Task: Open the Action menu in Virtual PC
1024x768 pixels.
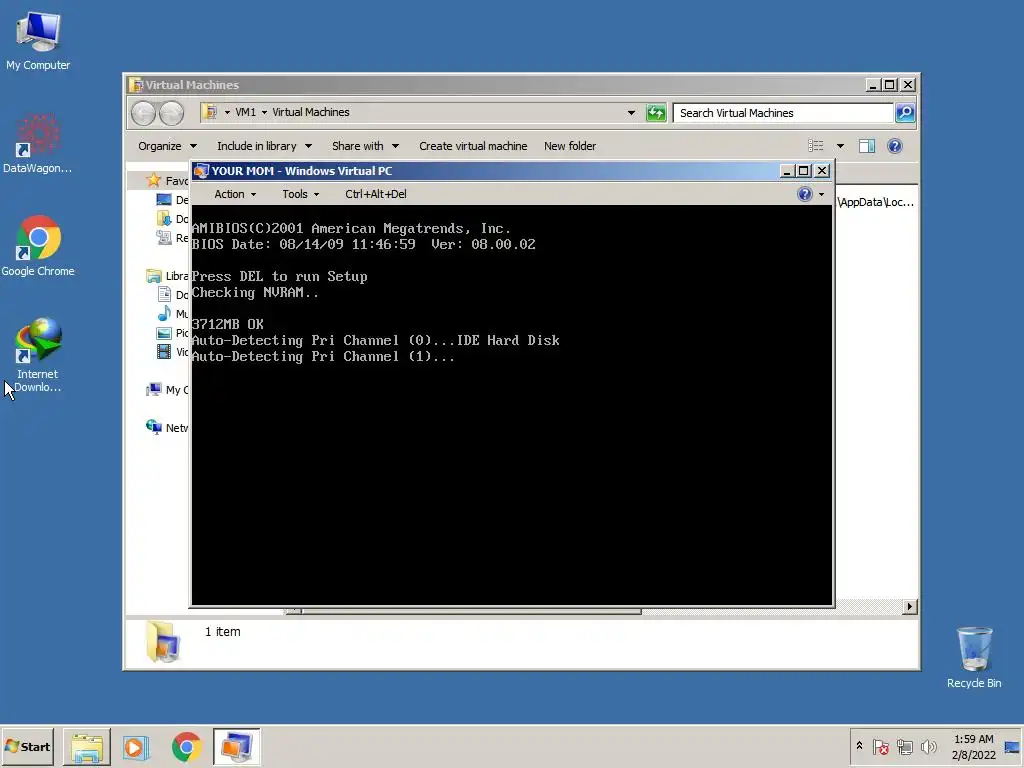Action: coord(234,194)
